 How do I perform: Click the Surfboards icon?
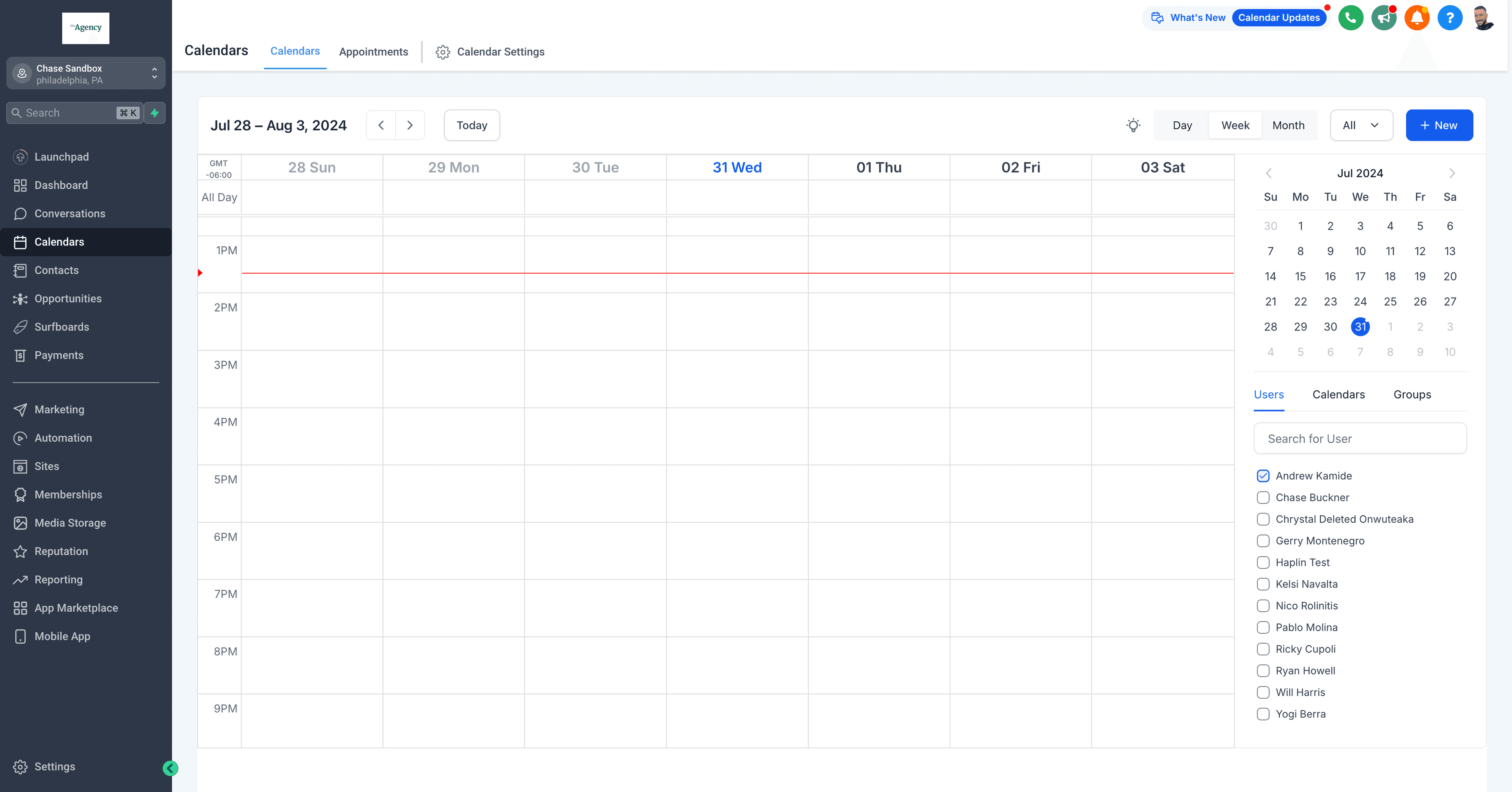pos(20,327)
